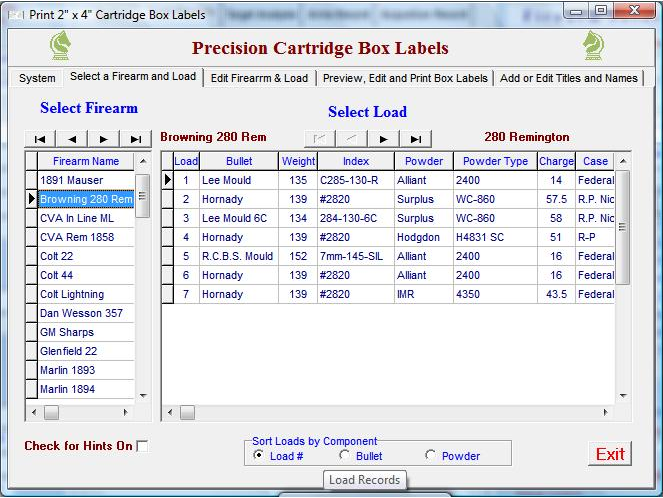Viewport: 663px width, 498px height.
Task: Click the Charge column header
Action: pyautogui.click(x=556, y=161)
